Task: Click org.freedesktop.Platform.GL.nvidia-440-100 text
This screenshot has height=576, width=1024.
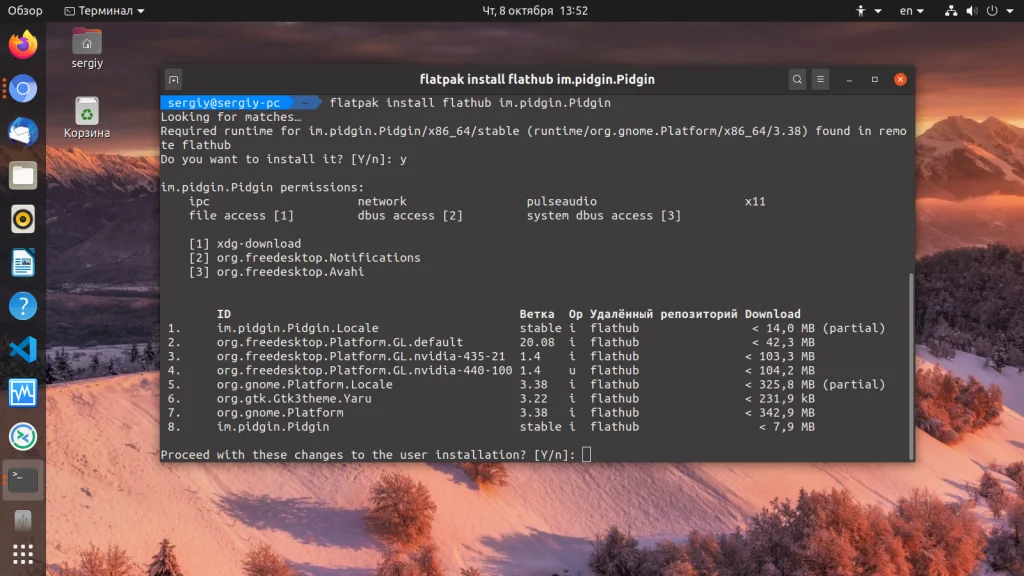Action: pos(364,370)
